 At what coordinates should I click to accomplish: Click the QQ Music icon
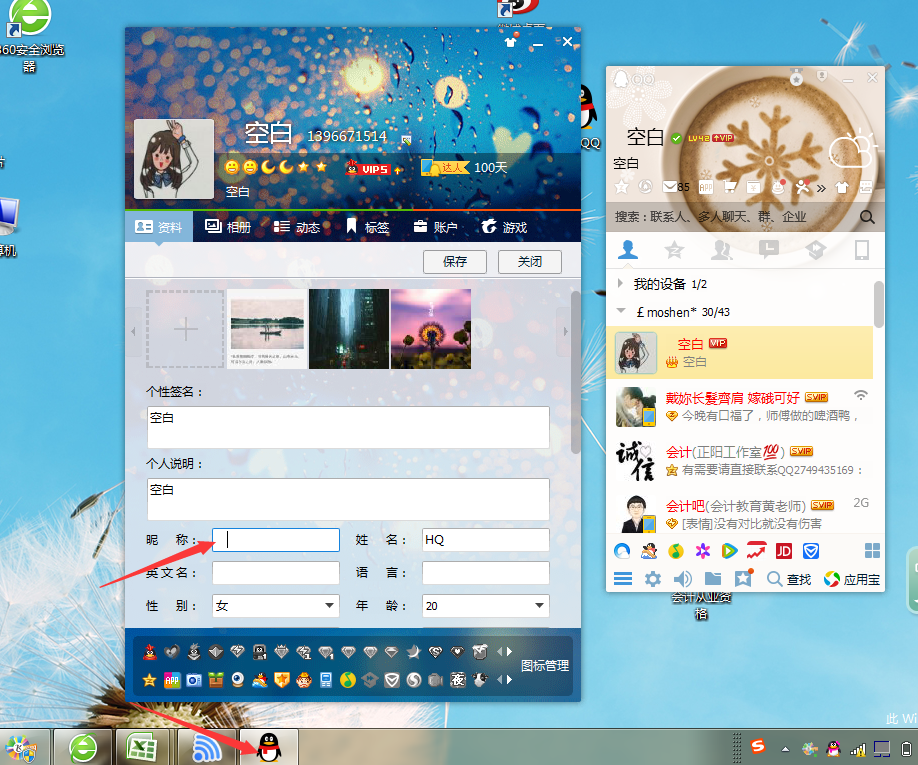pos(676,551)
